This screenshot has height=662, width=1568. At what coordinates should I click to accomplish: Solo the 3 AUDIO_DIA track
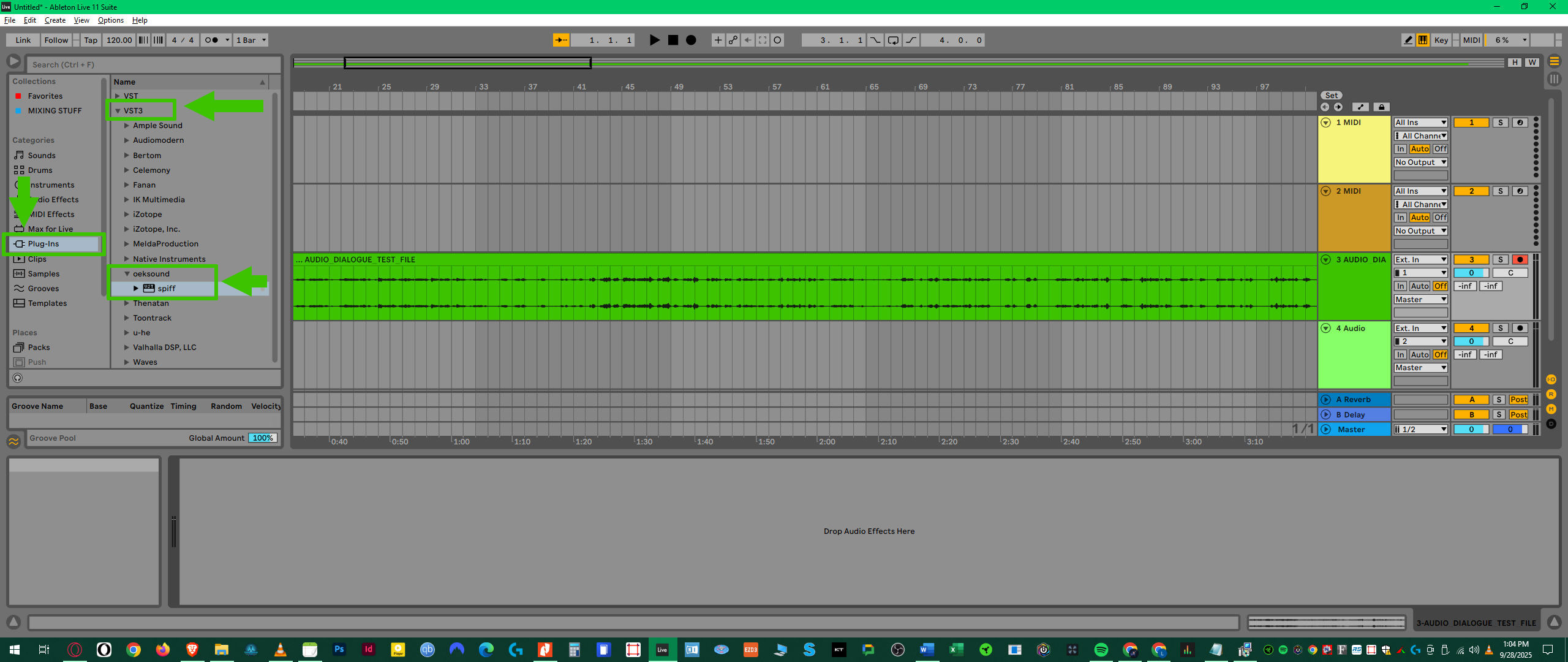click(1500, 260)
